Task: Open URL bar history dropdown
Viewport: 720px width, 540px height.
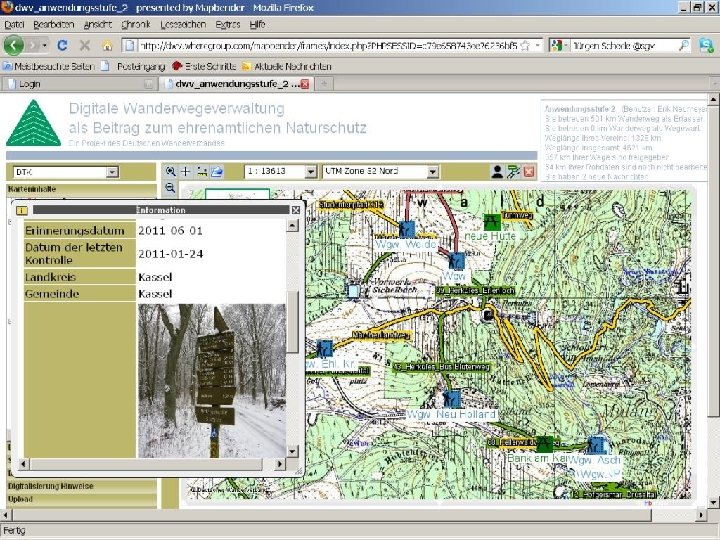Action: point(537,45)
